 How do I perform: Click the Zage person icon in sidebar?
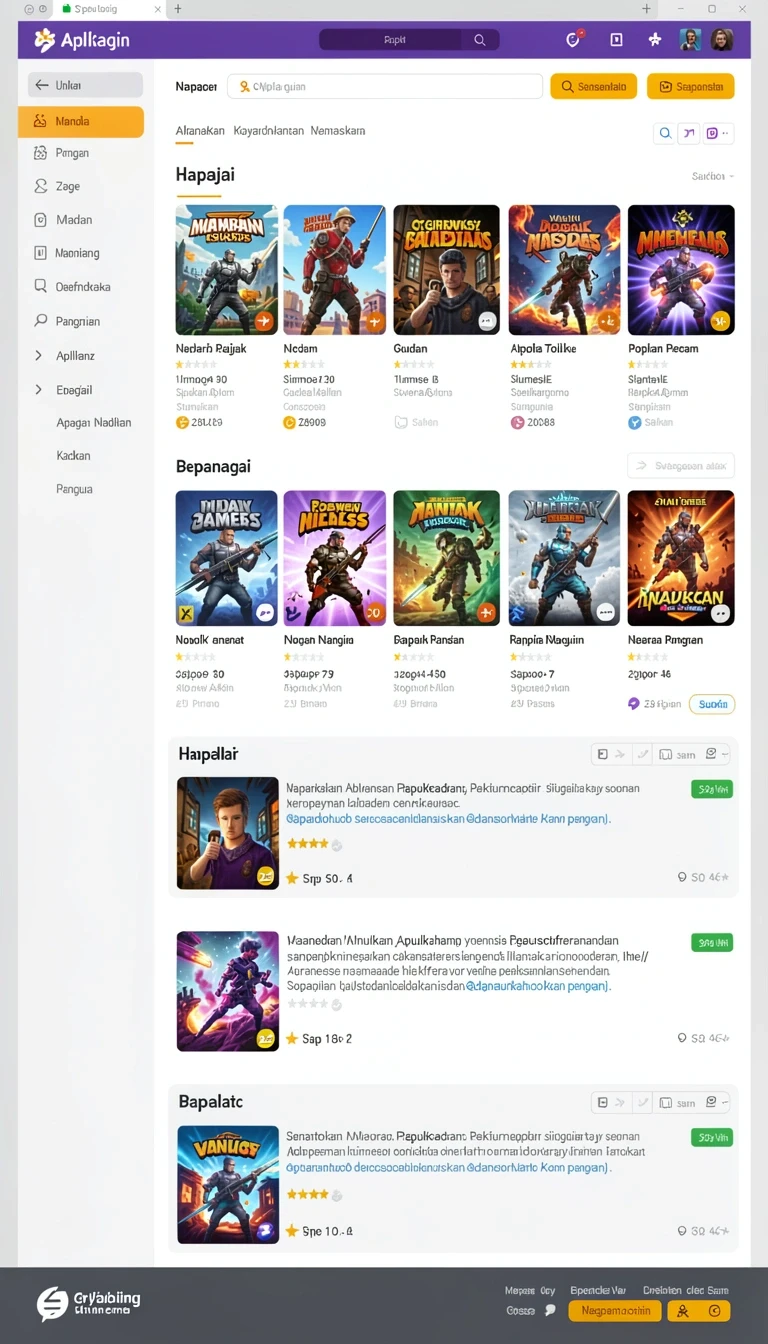[40, 186]
